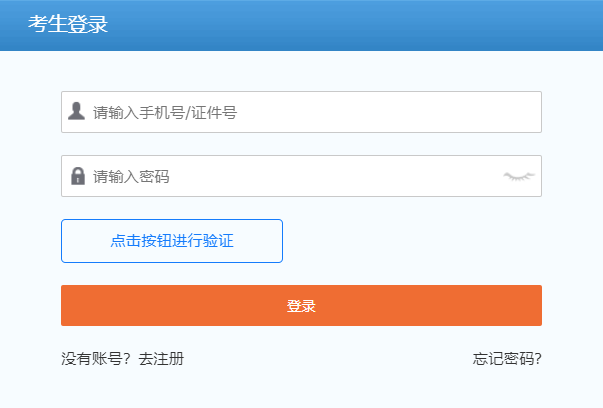Click the padlock icon in password field

pos(78,176)
